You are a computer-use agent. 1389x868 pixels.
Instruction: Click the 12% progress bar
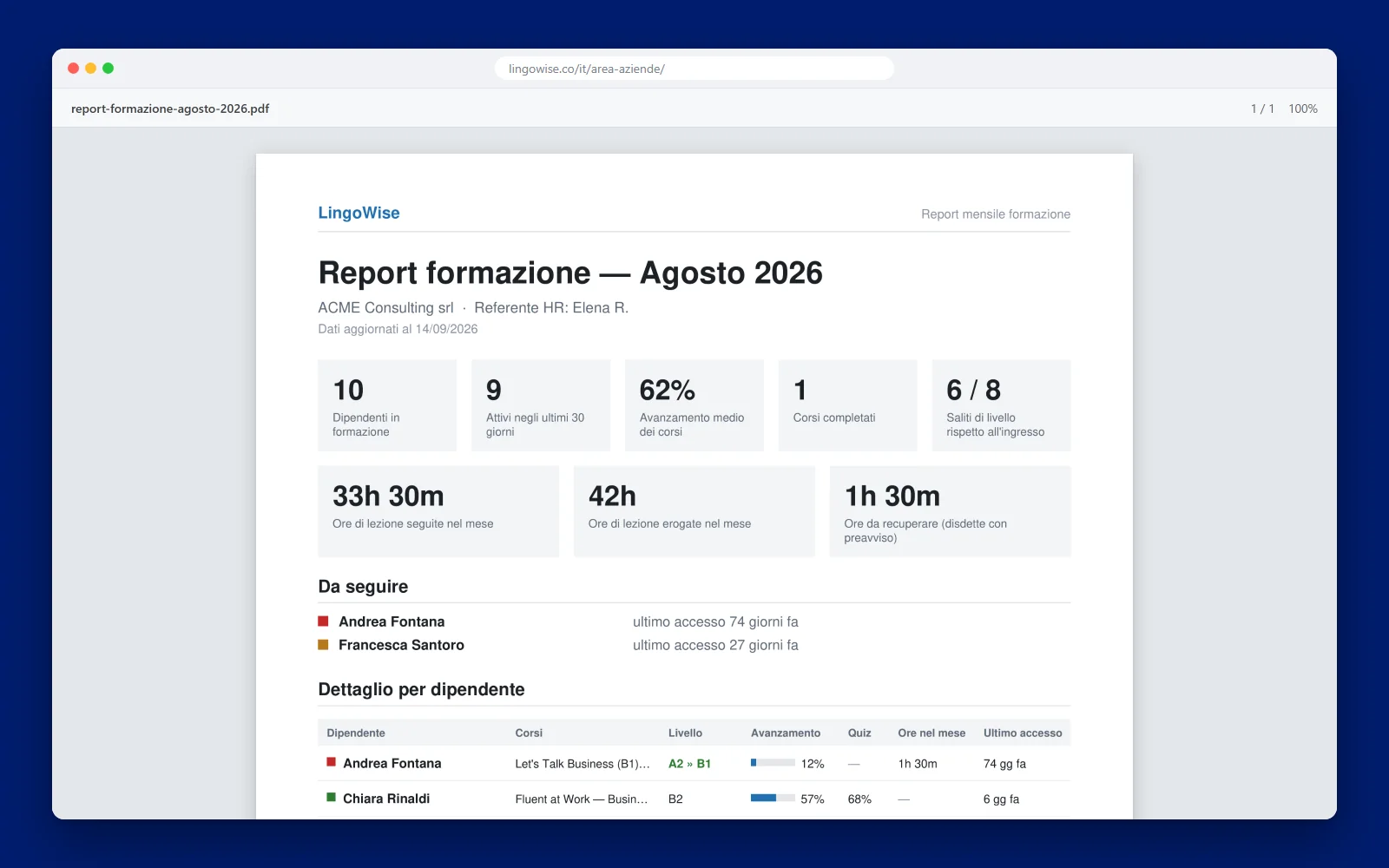773,763
